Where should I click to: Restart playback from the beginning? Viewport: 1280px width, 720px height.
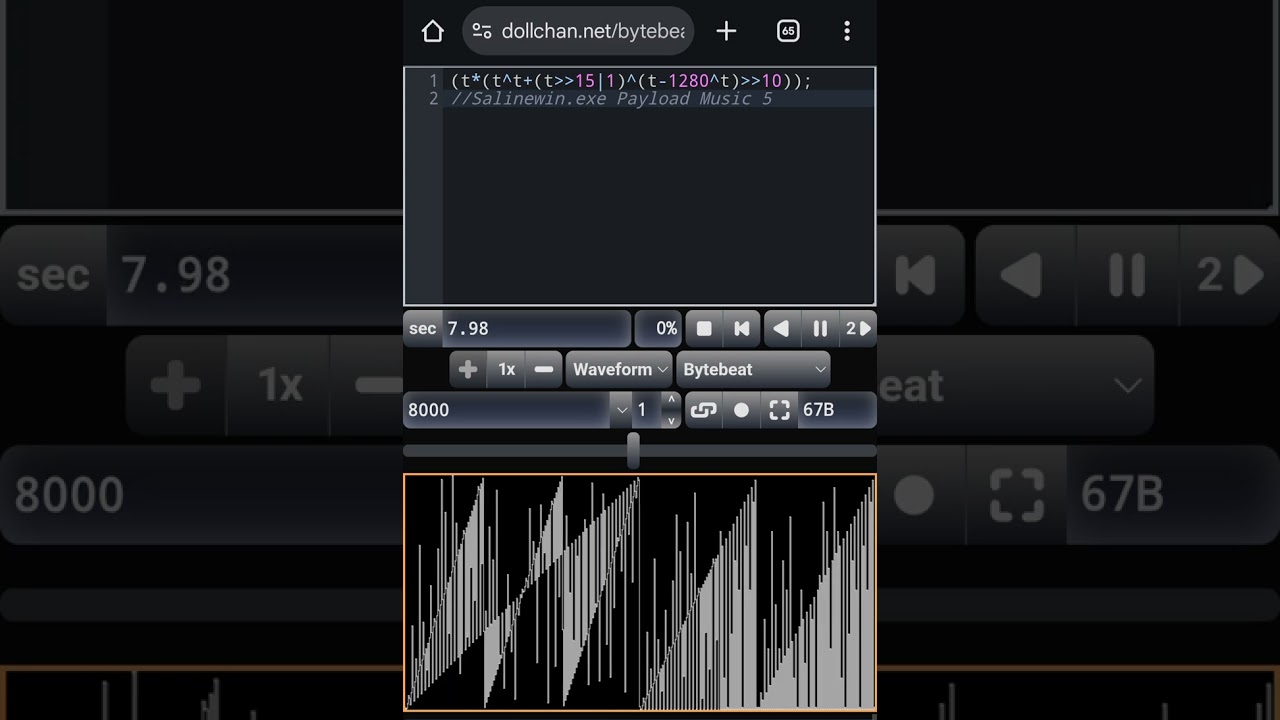742,328
